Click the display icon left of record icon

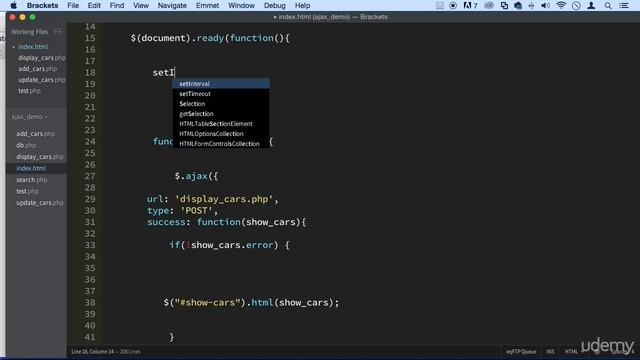(440, 5)
